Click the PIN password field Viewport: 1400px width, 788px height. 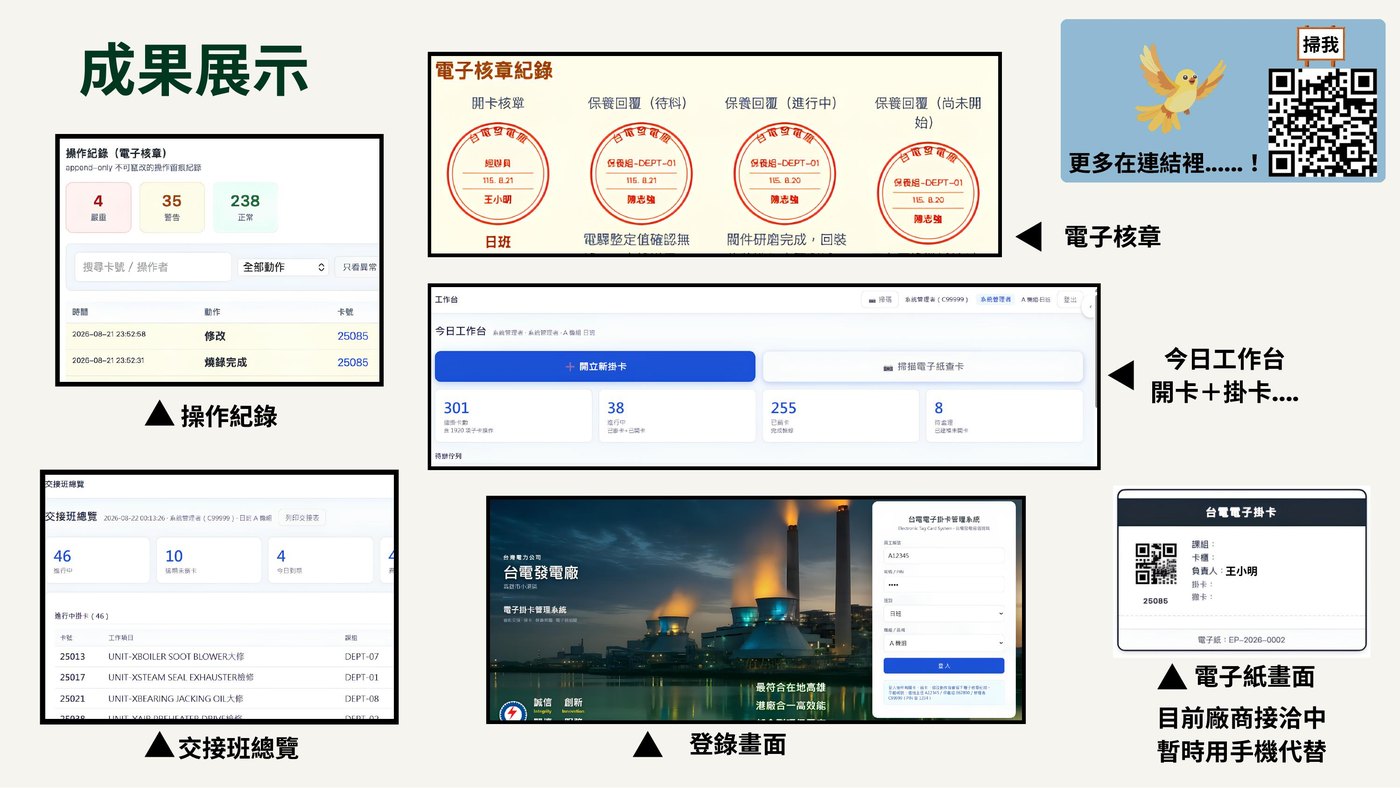click(945, 583)
